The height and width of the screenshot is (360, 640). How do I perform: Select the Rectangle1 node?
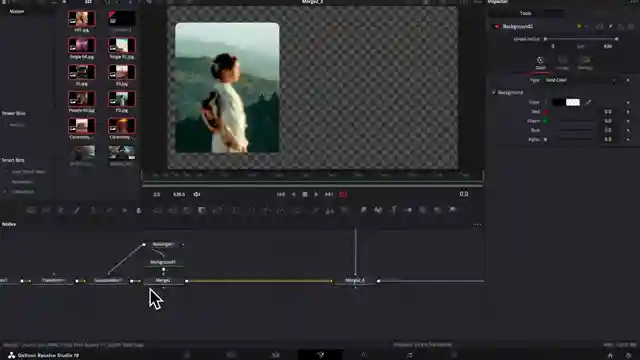pos(163,244)
